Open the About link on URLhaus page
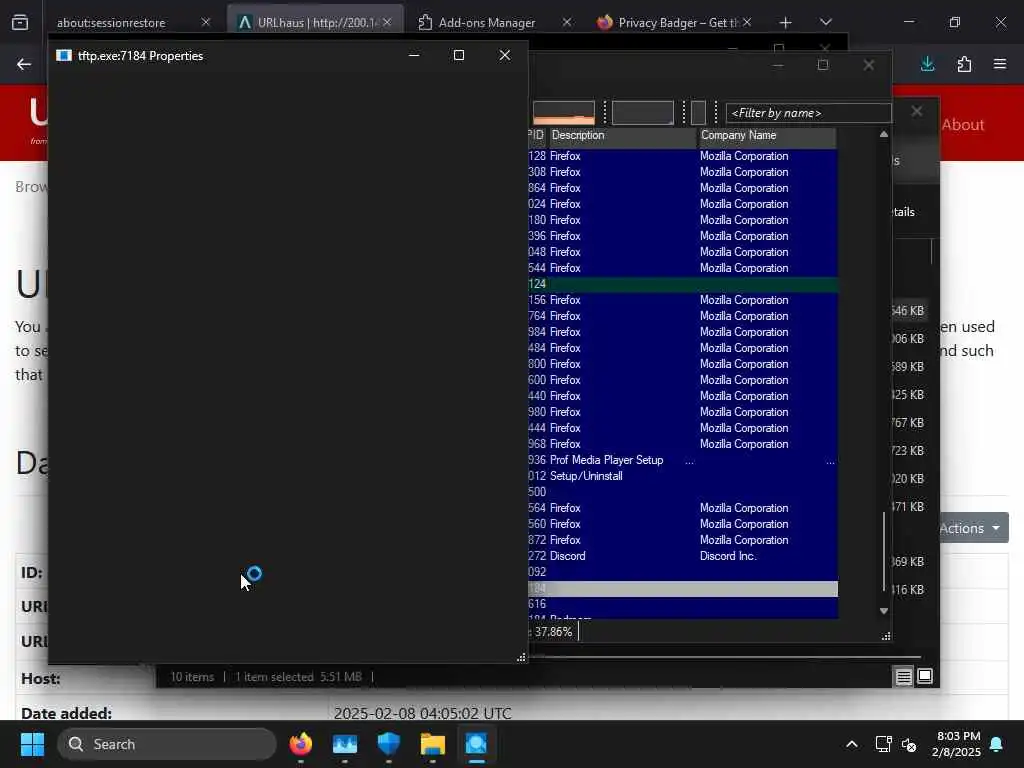This screenshot has width=1024, height=768. click(963, 125)
